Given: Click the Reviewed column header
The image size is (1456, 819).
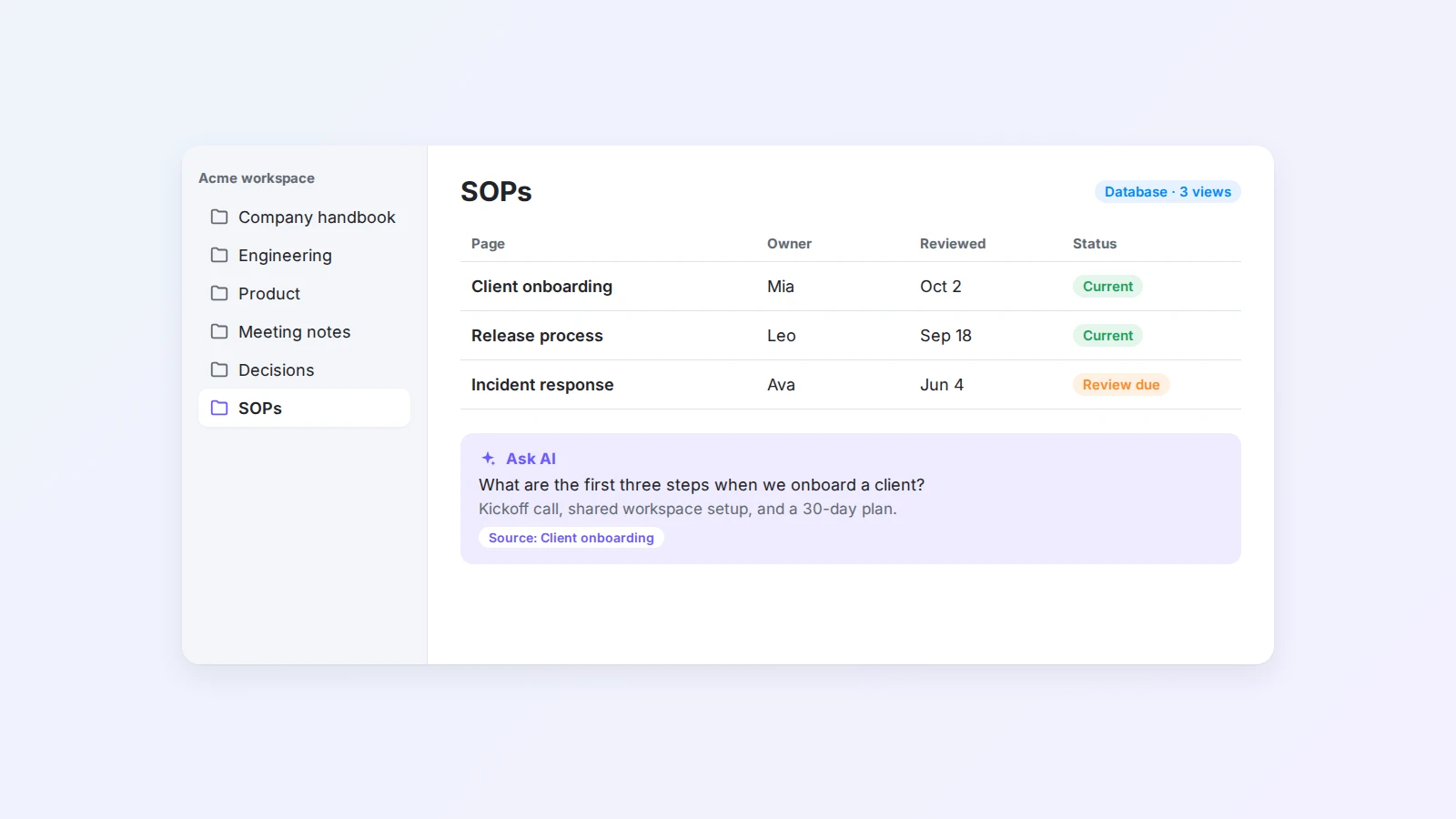Looking at the screenshot, I should (953, 243).
